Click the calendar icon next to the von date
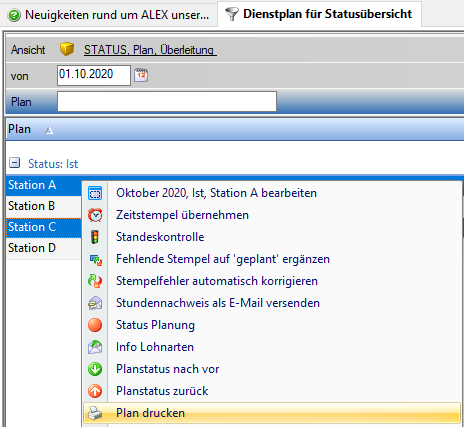 (x=141, y=75)
